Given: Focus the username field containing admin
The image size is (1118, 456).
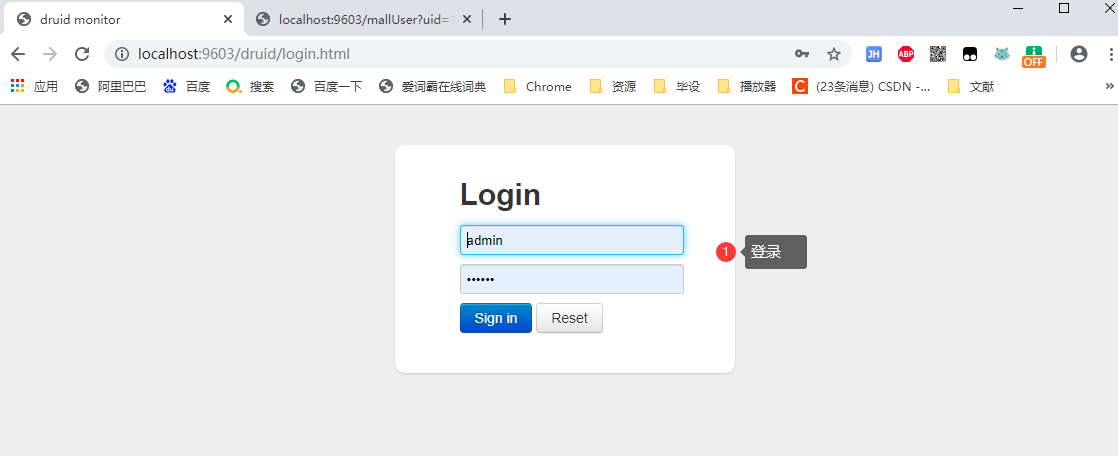Looking at the screenshot, I should (571, 240).
